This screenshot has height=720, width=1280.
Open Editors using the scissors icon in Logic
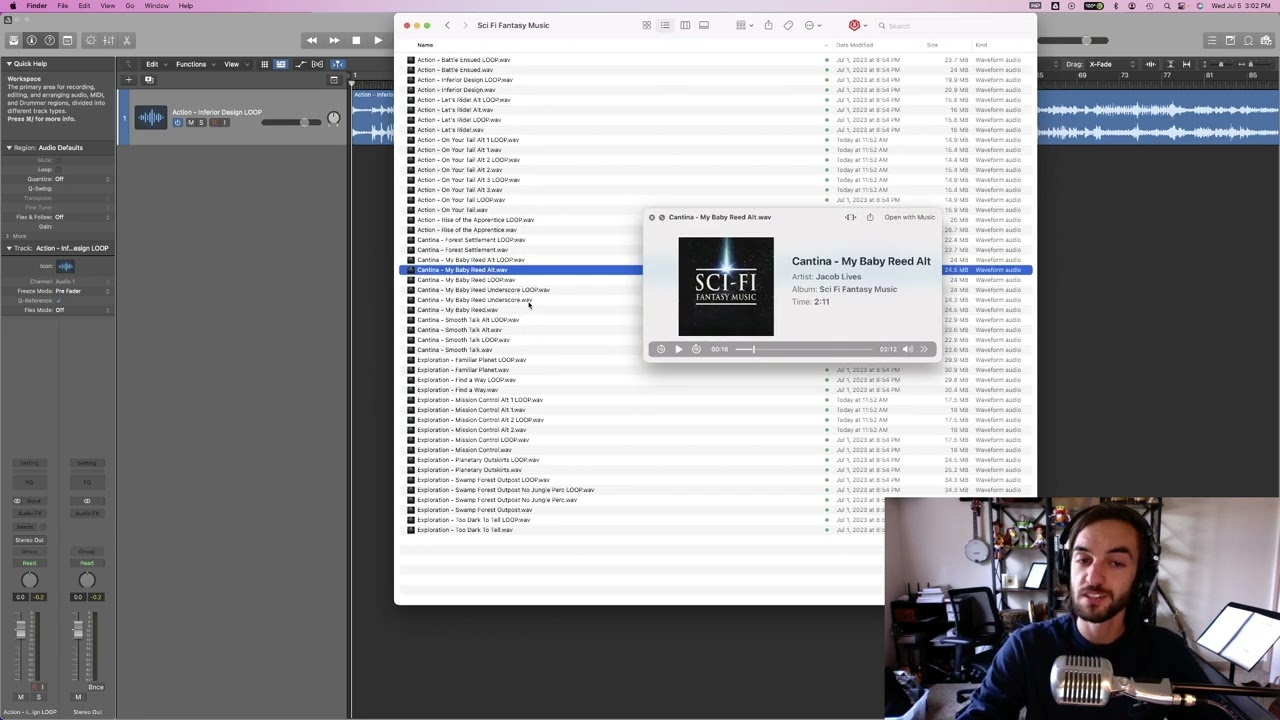click(x=127, y=40)
